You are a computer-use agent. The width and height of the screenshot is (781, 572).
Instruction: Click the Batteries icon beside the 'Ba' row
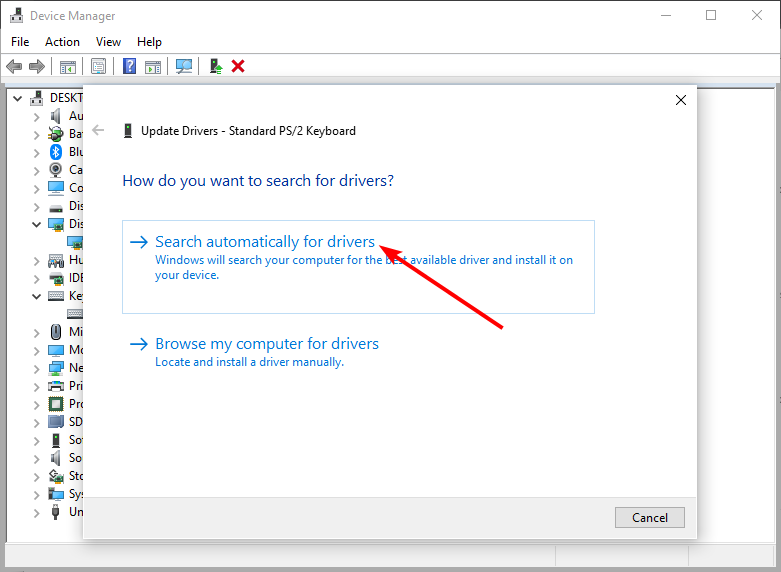[56, 134]
